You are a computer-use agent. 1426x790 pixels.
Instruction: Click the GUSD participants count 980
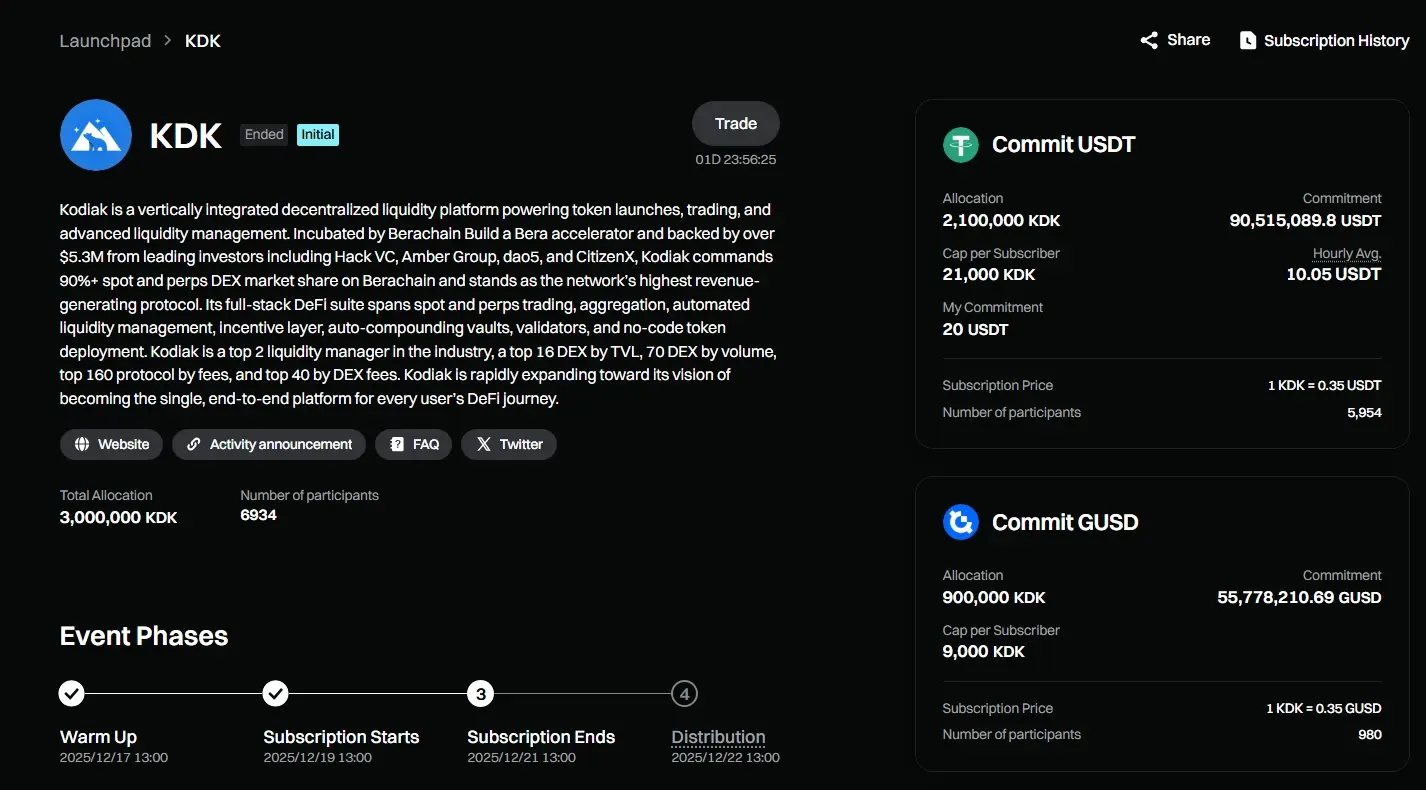pos(1370,735)
